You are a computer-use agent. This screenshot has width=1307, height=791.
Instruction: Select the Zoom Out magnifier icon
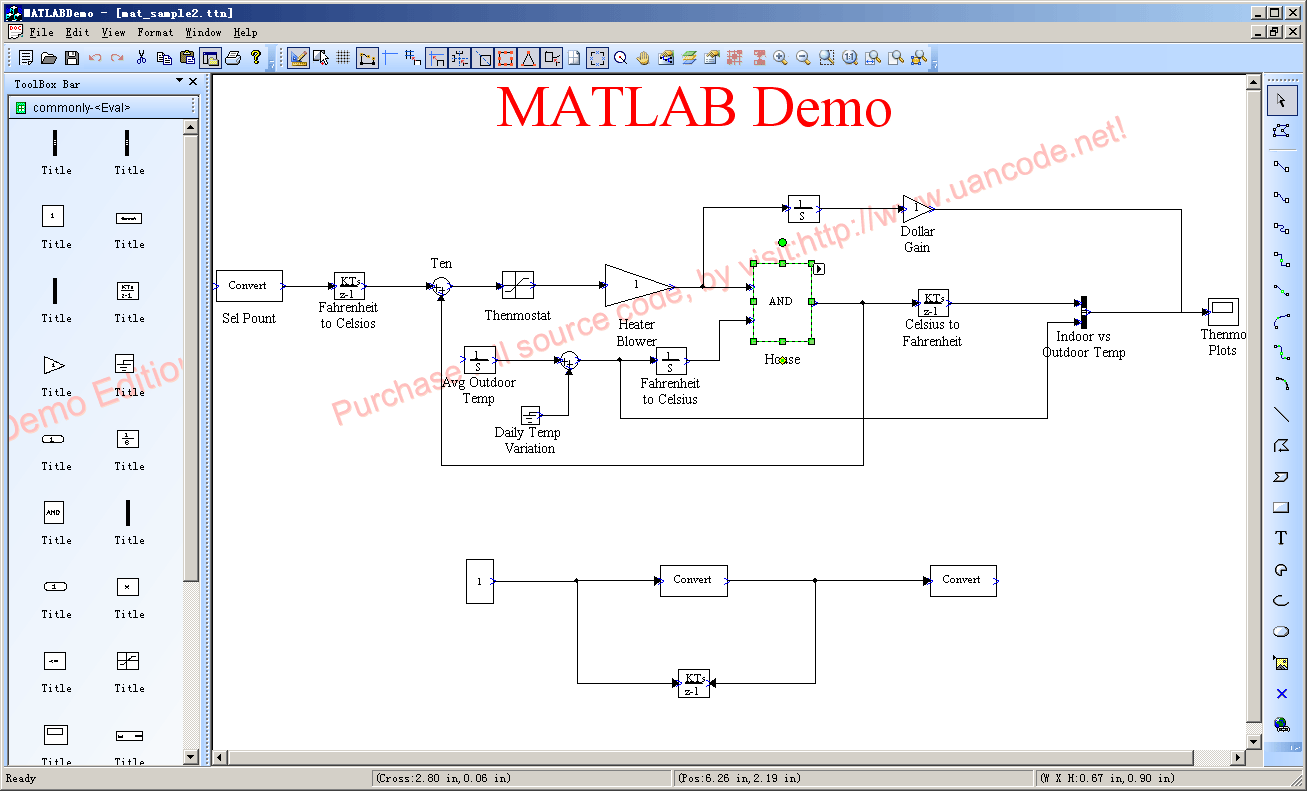[803, 58]
